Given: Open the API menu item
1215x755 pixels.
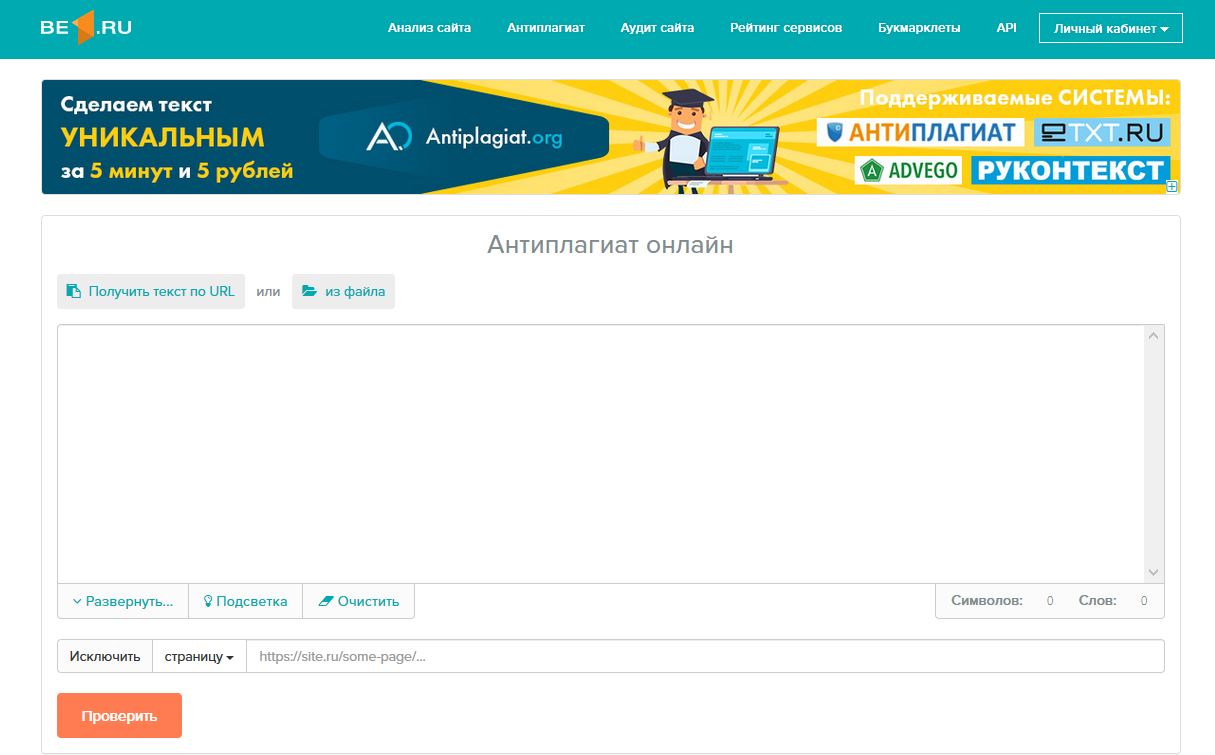Looking at the screenshot, I should coord(1007,28).
